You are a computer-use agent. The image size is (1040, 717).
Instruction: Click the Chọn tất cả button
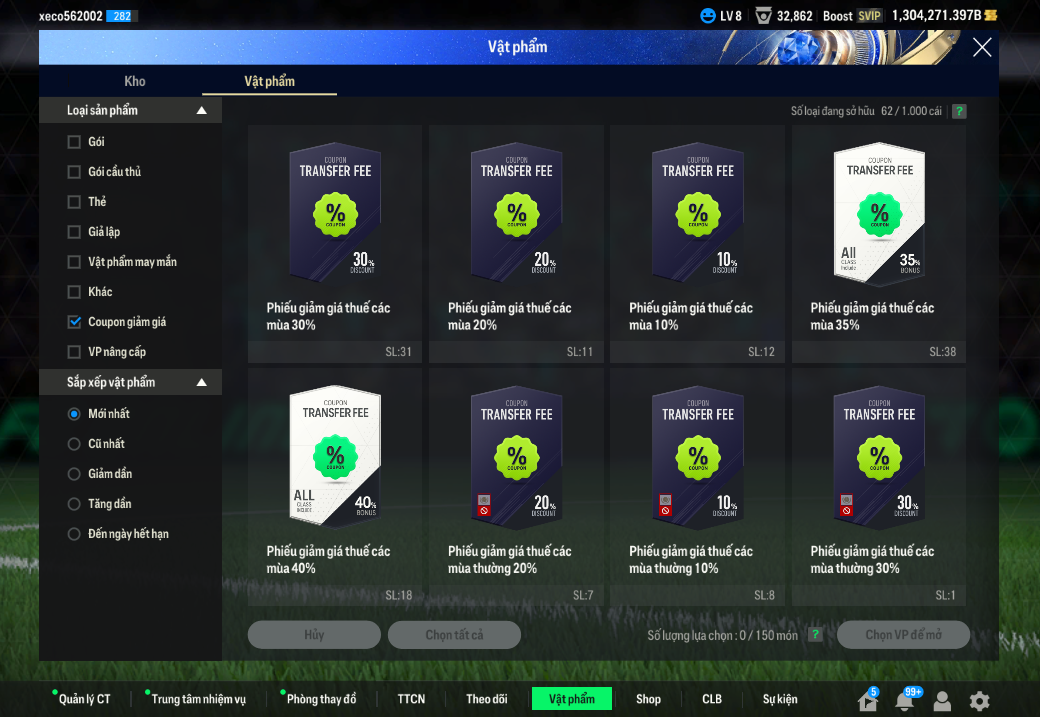454,635
